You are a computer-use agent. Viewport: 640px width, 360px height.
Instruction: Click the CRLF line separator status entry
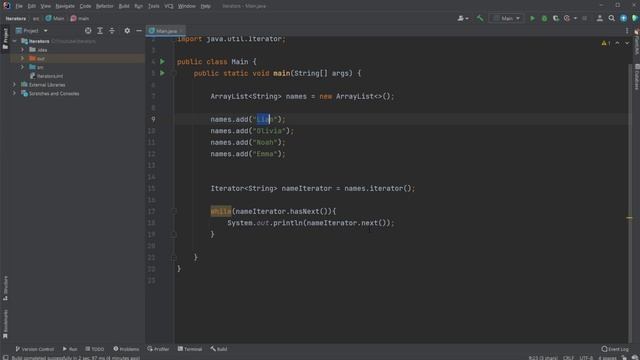click(x=568, y=358)
